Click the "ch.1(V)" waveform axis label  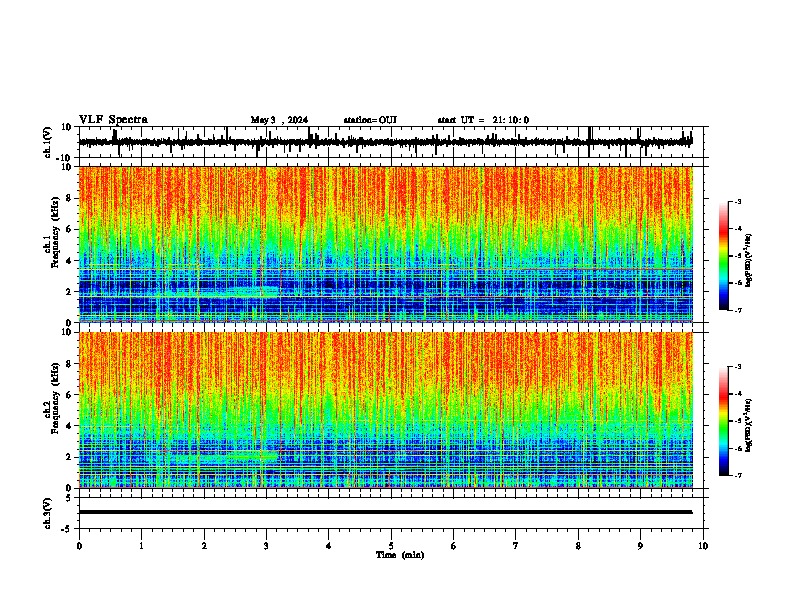[48, 142]
